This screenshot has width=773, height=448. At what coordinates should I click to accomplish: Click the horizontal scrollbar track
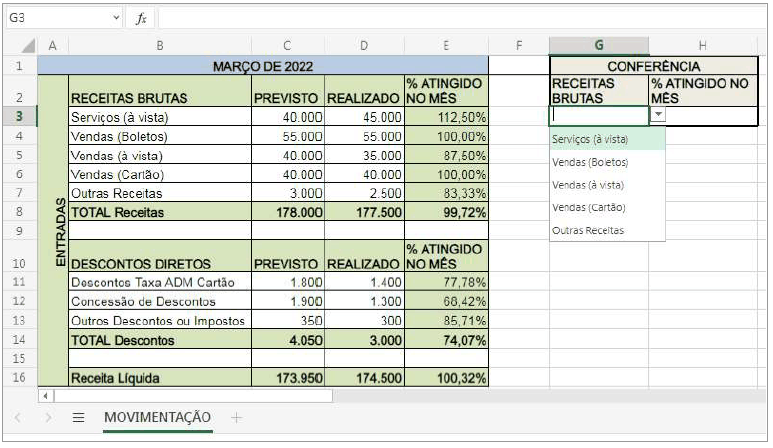[x=400, y=396]
